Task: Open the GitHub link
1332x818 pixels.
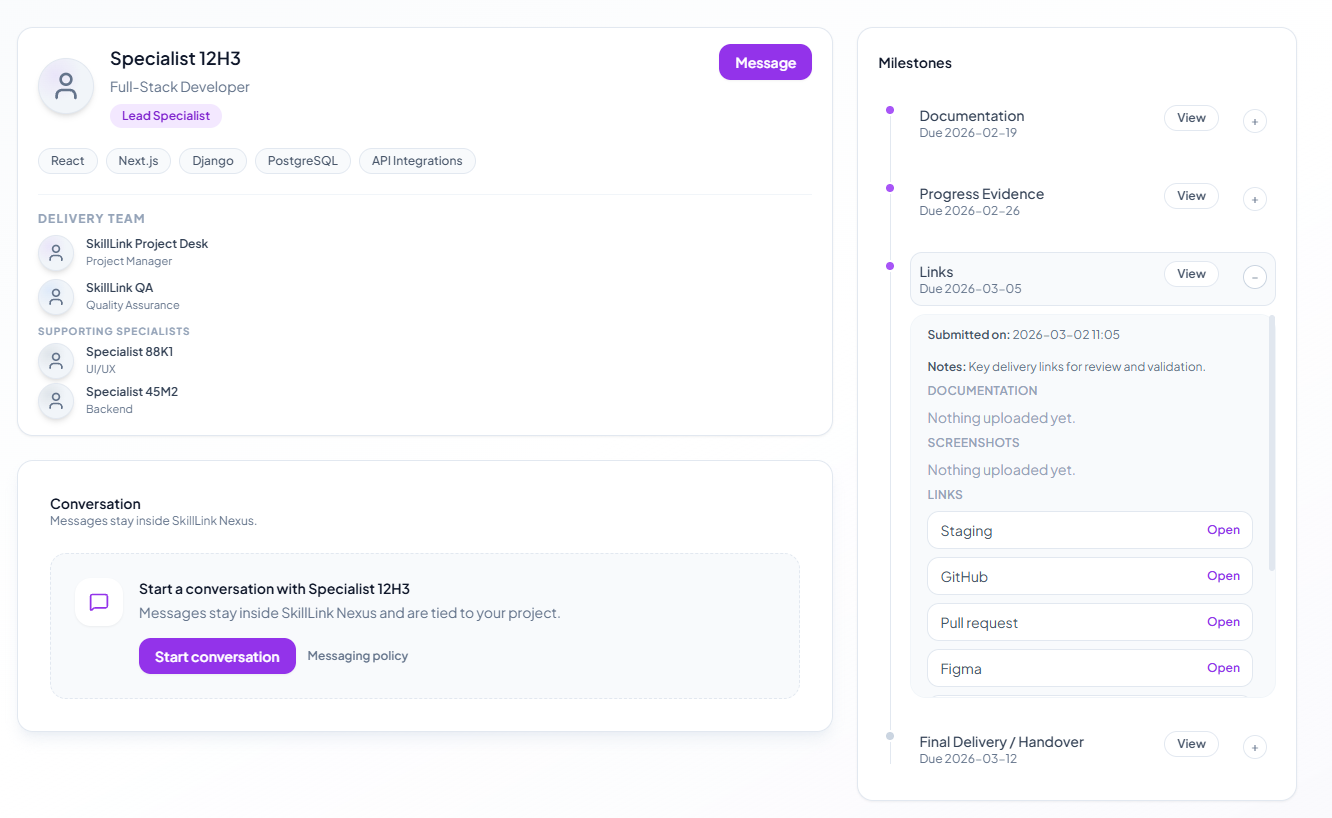Action: point(1223,575)
